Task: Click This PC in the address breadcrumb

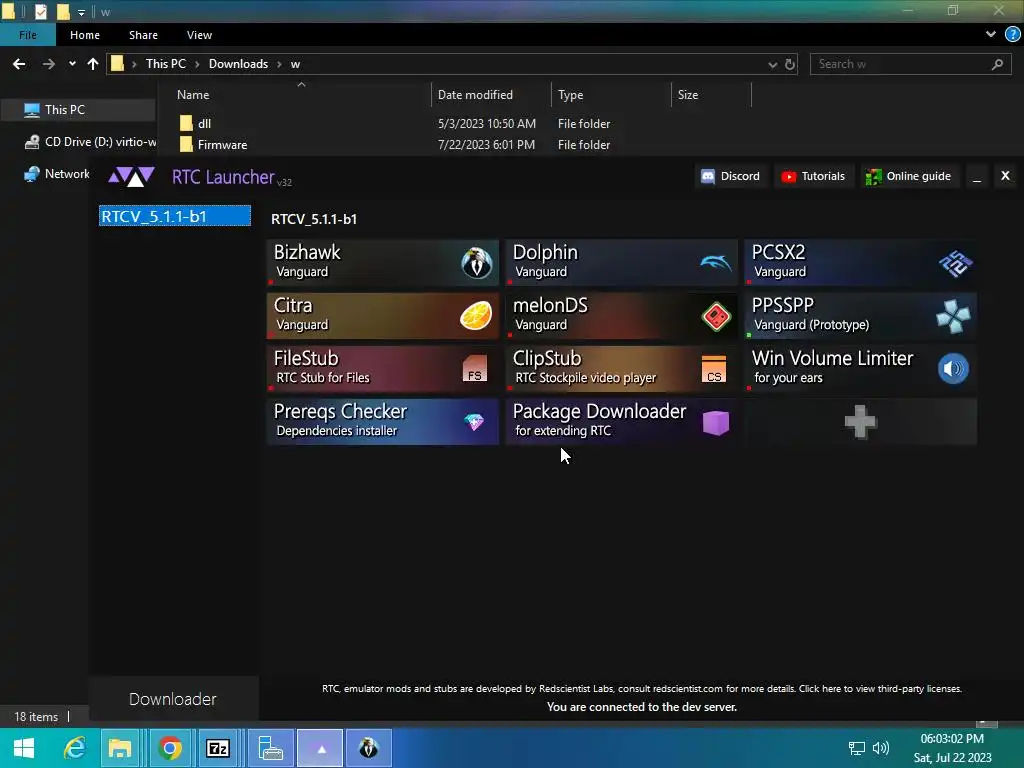Action: click(166, 64)
